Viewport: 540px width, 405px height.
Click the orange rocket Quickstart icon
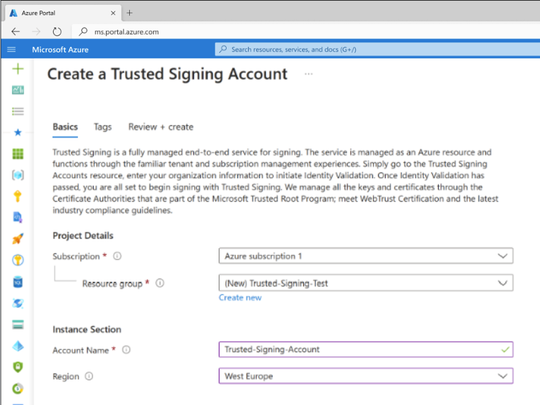point(18,238)
